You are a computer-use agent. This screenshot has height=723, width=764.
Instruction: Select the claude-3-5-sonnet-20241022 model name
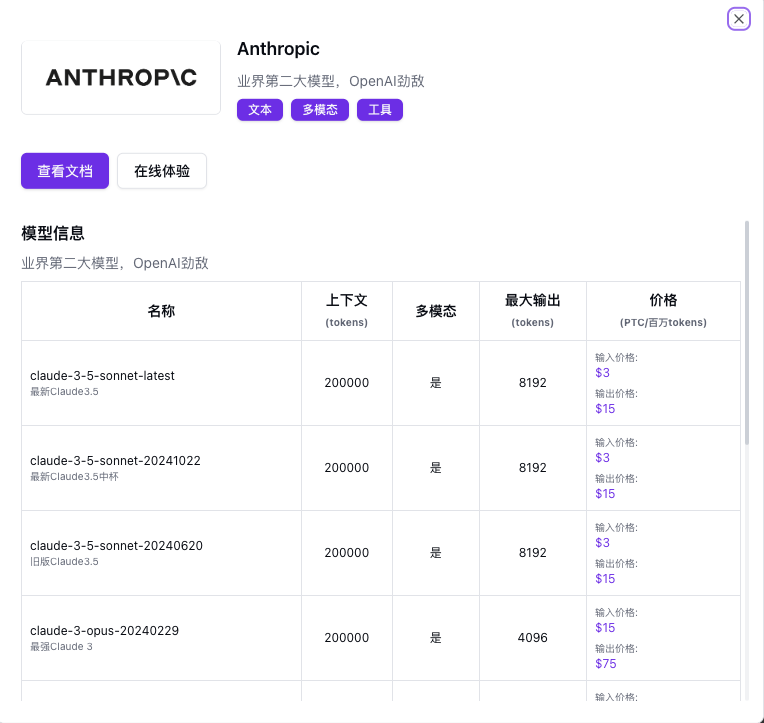[115, 460]
